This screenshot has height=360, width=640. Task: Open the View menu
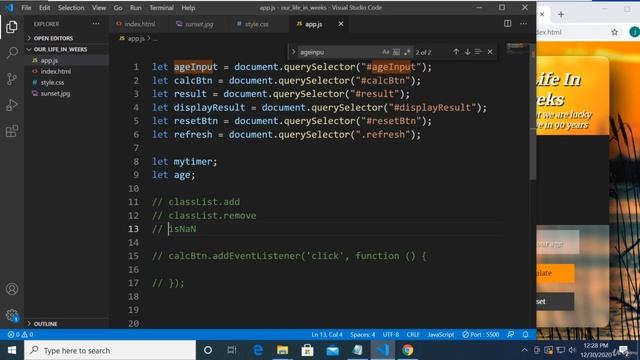tap(99, 8)
